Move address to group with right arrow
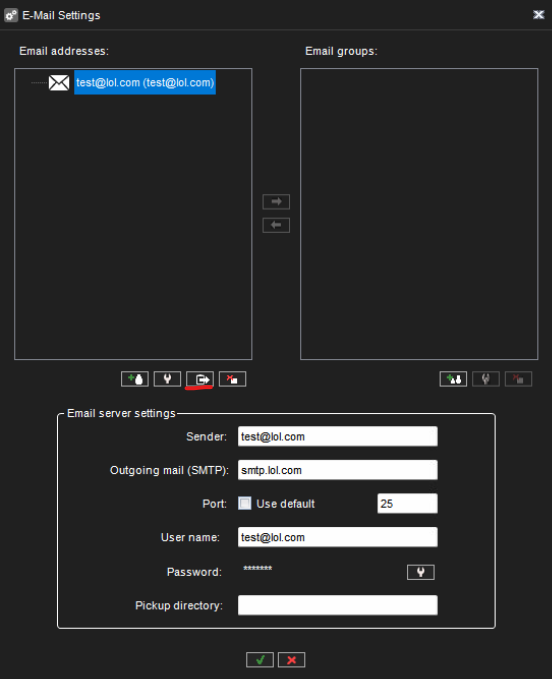Viewport: 552px width, 679px height. pyautogui.click(x=276, y=202)
